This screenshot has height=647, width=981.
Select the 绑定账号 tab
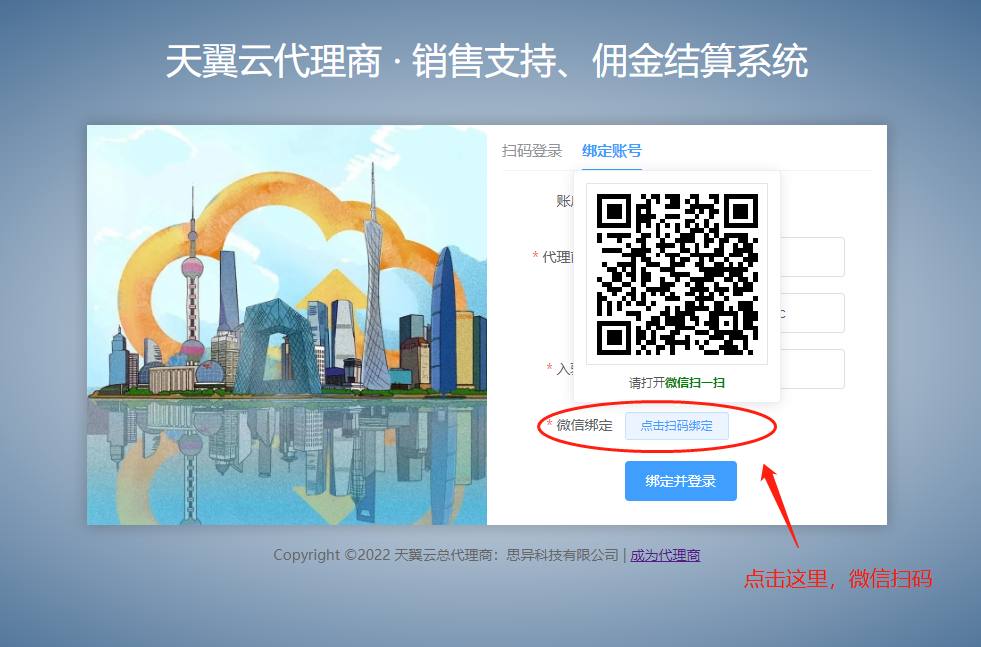[x=611, y=151]
